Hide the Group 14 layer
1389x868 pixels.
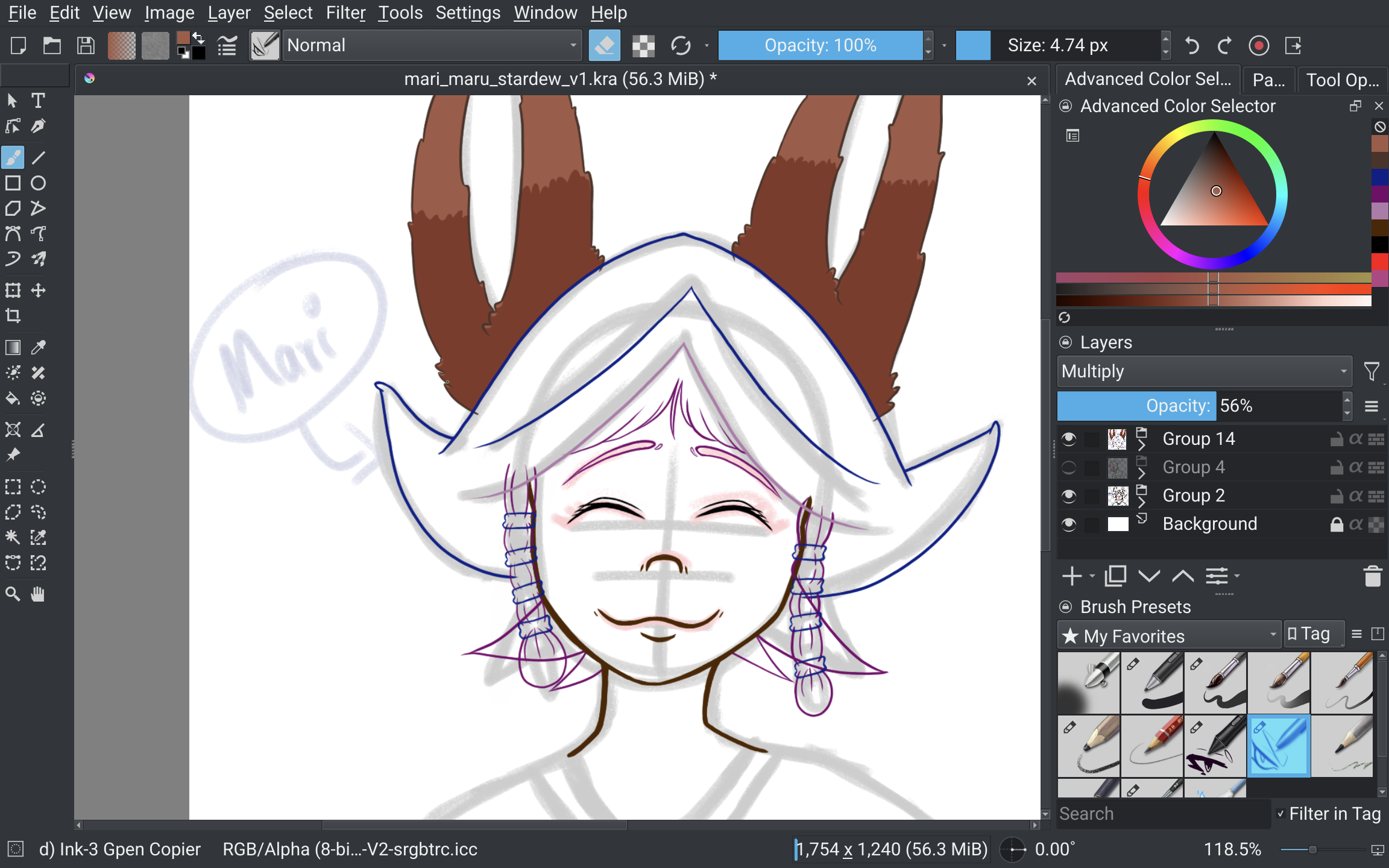click(x=1069, y=439)
